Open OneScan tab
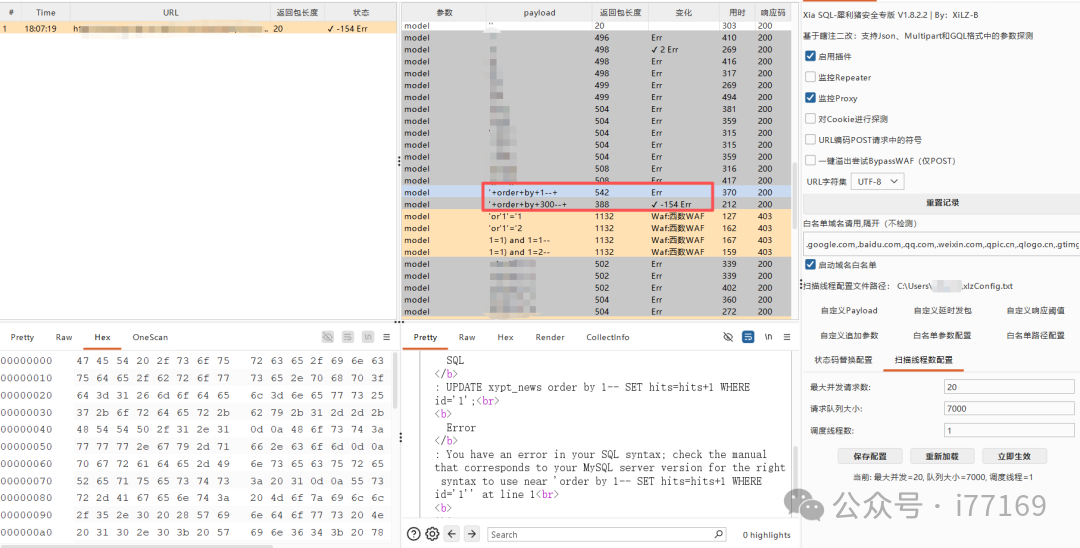The width and height of the screenshot is (1080, 548). (x=150, y=337)
